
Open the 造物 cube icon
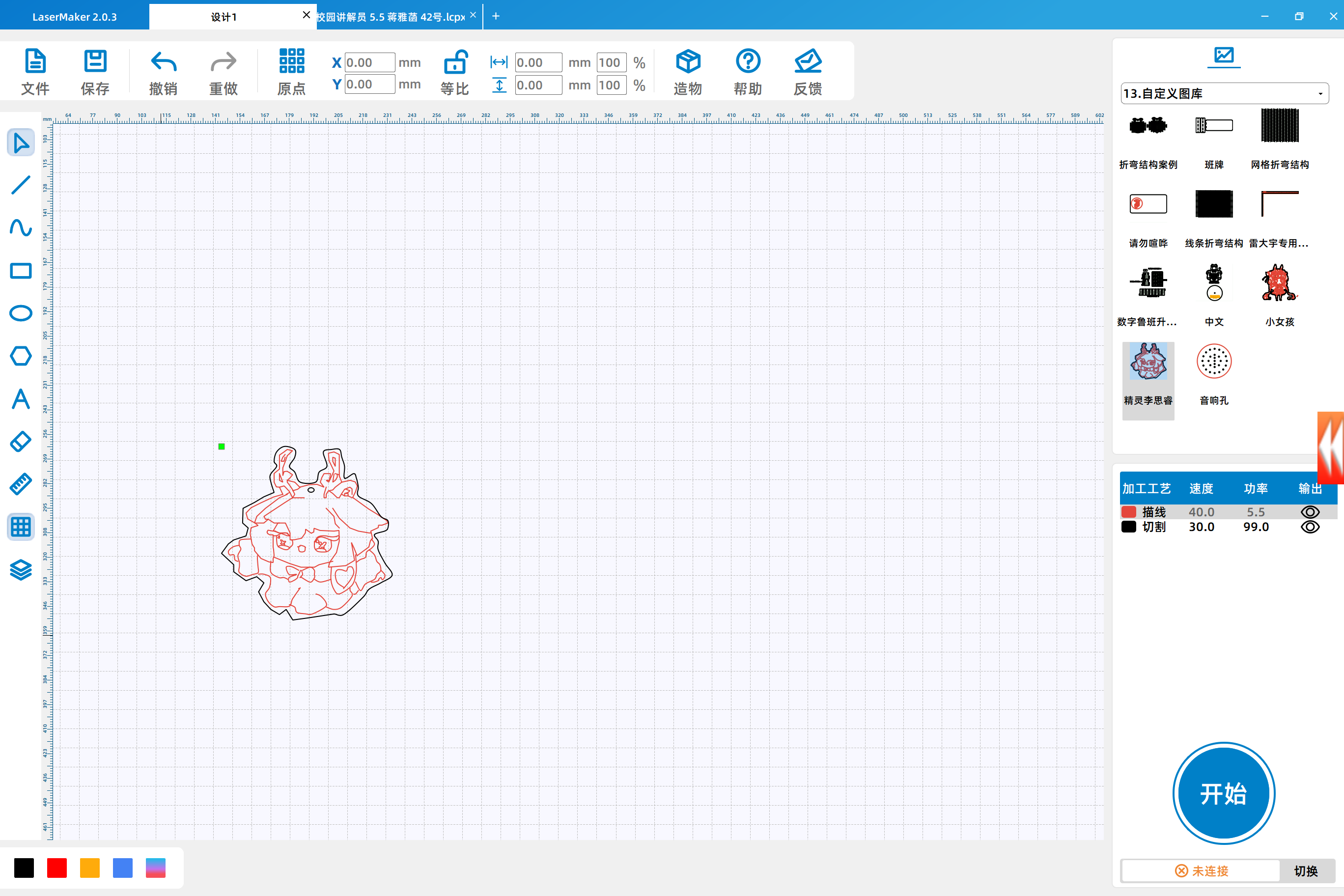[688, 72]
